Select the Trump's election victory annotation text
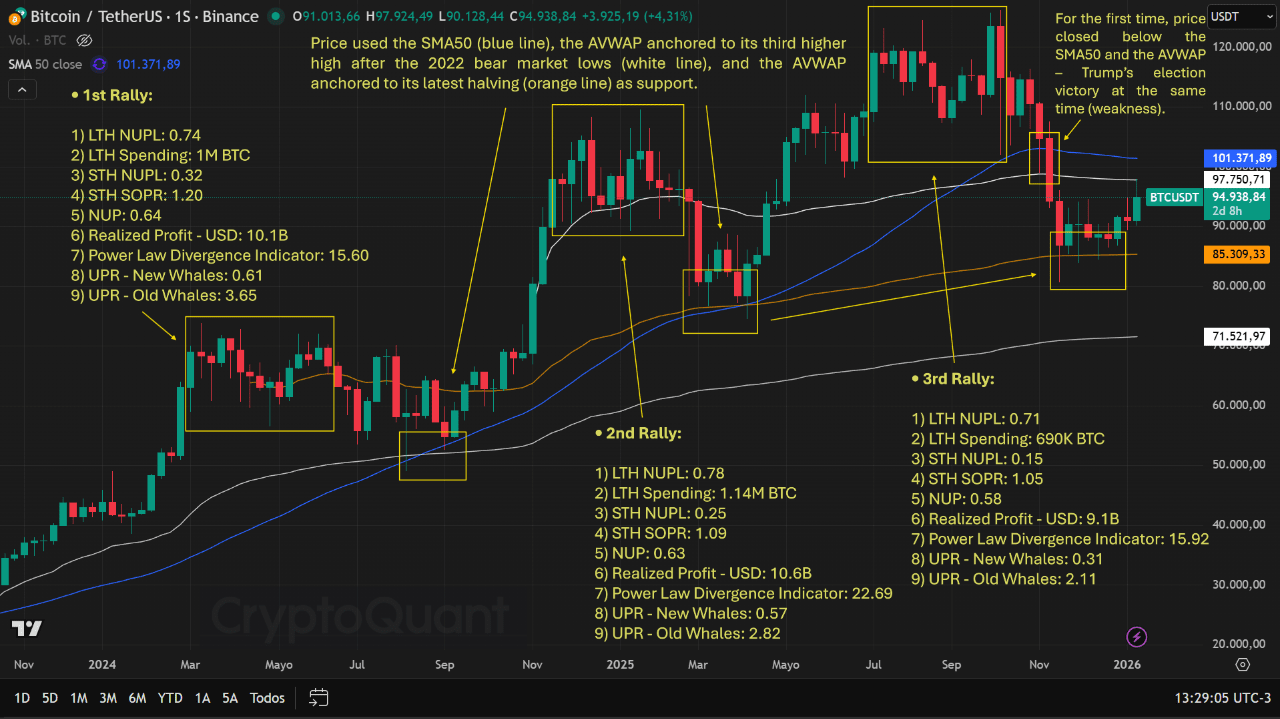Screen dimensions: 1280x719 coord(1130,63)
